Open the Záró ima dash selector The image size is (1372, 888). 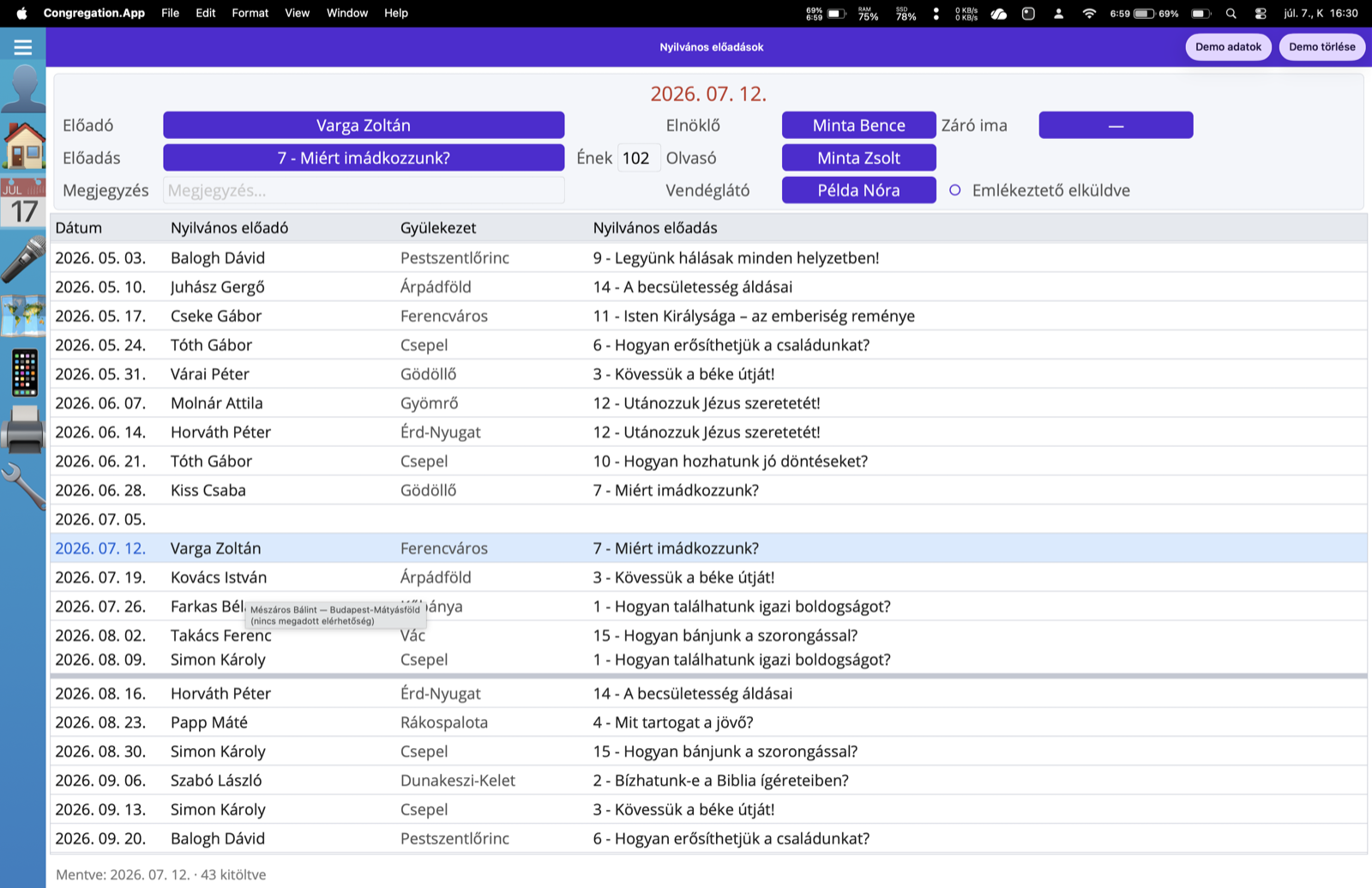coord(1116,125)
